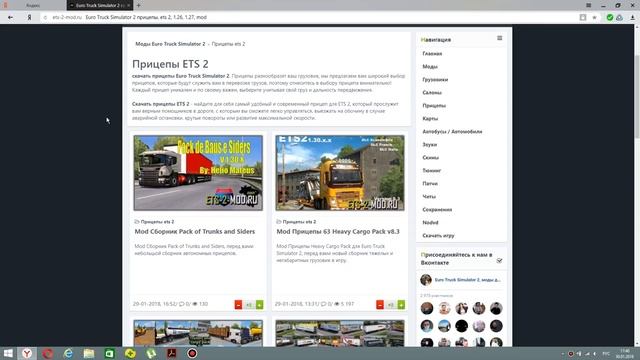Open Yandex home via the Я button
This screenshot has width=640, height=360.
click(29, 18)
